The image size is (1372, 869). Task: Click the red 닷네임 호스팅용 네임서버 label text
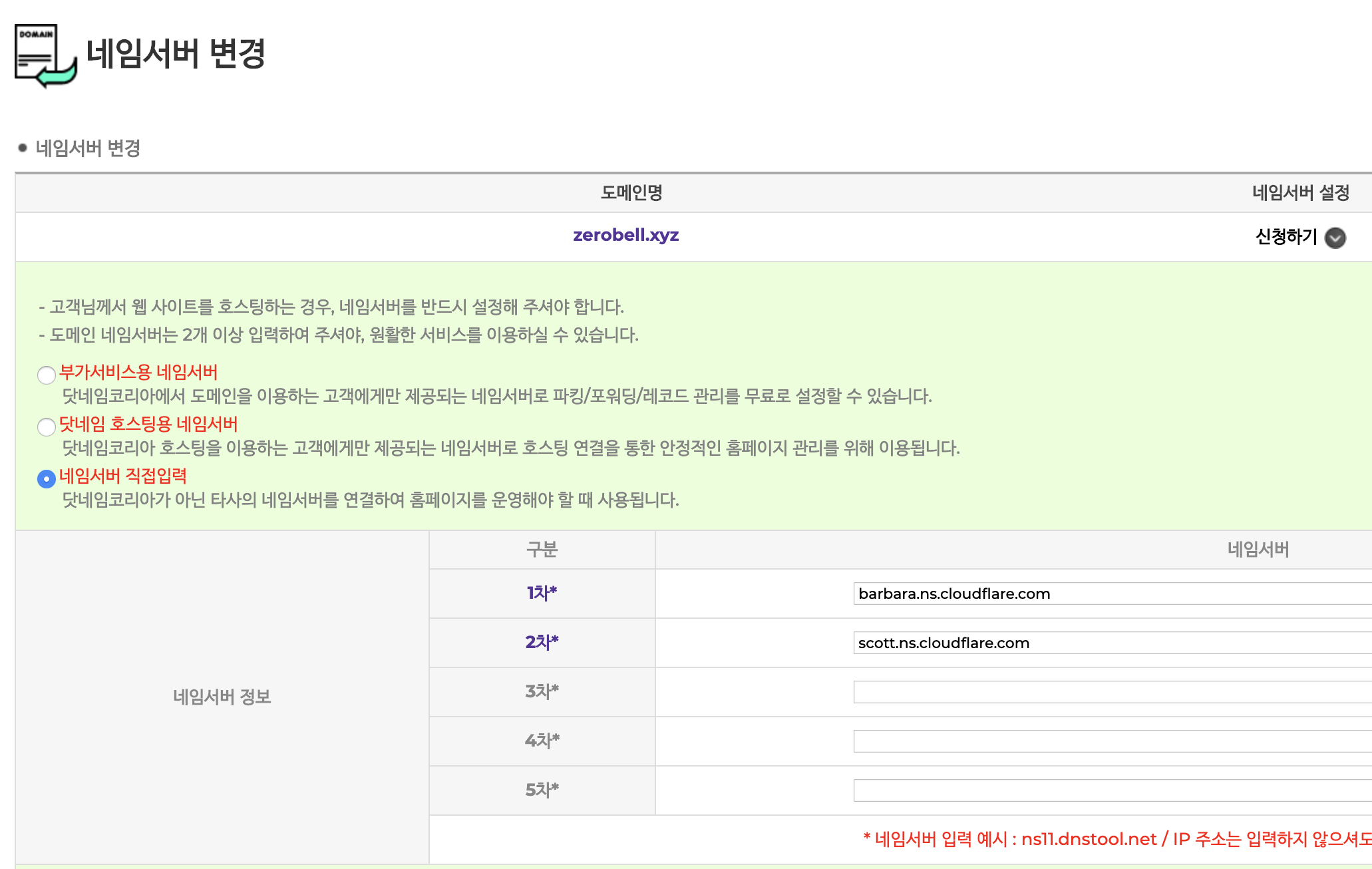[x=148, y=424]
